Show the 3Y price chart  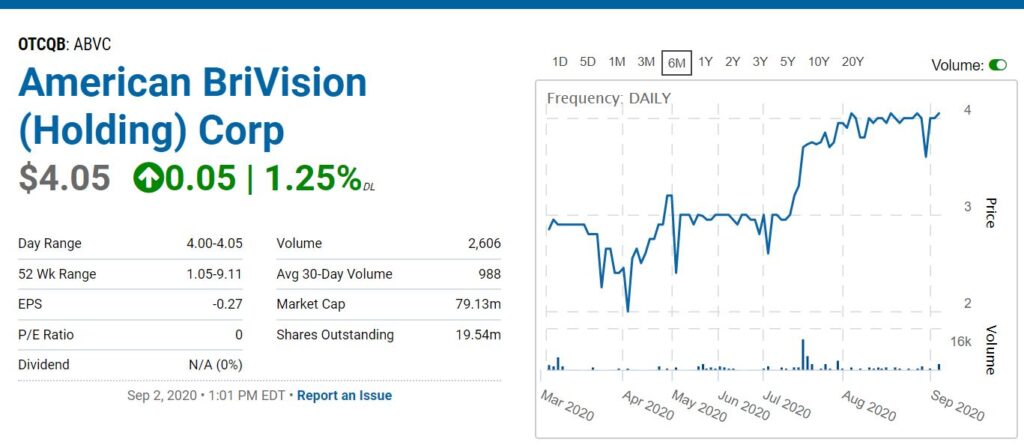click(x=760, y=62)
